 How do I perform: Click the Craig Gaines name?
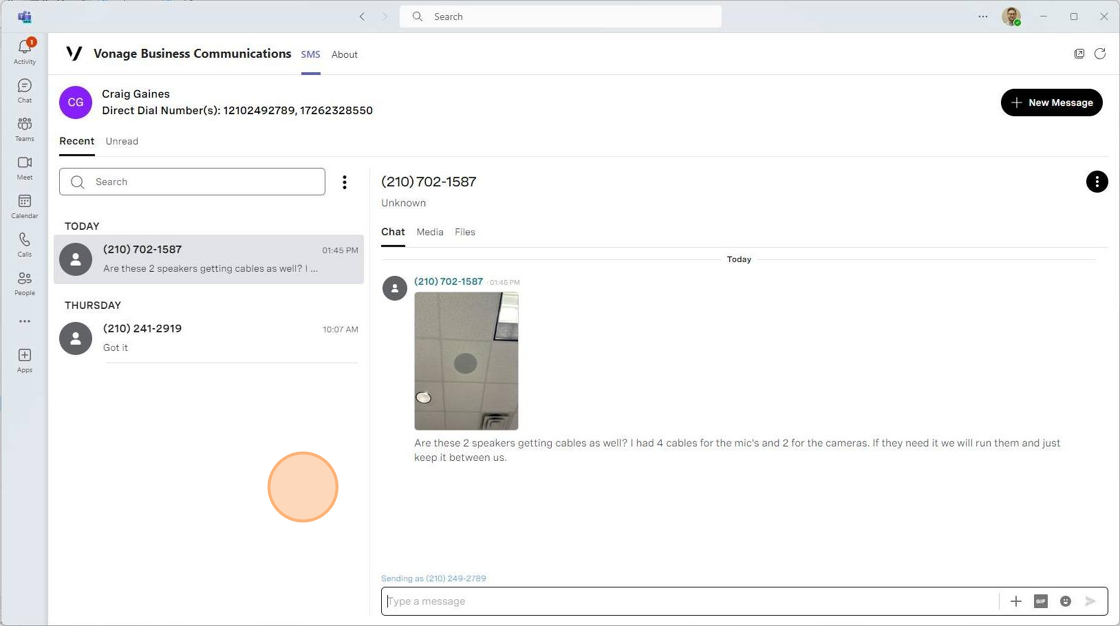point(136,94)
